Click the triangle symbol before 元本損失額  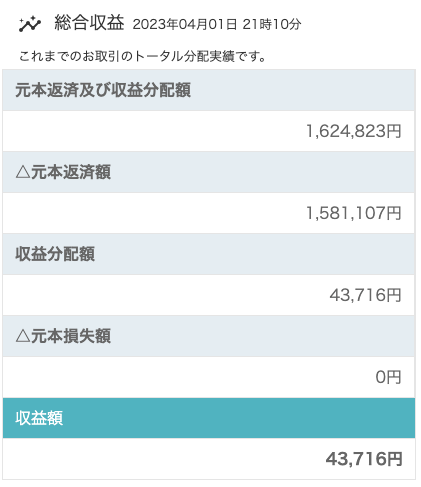[23, 336]
